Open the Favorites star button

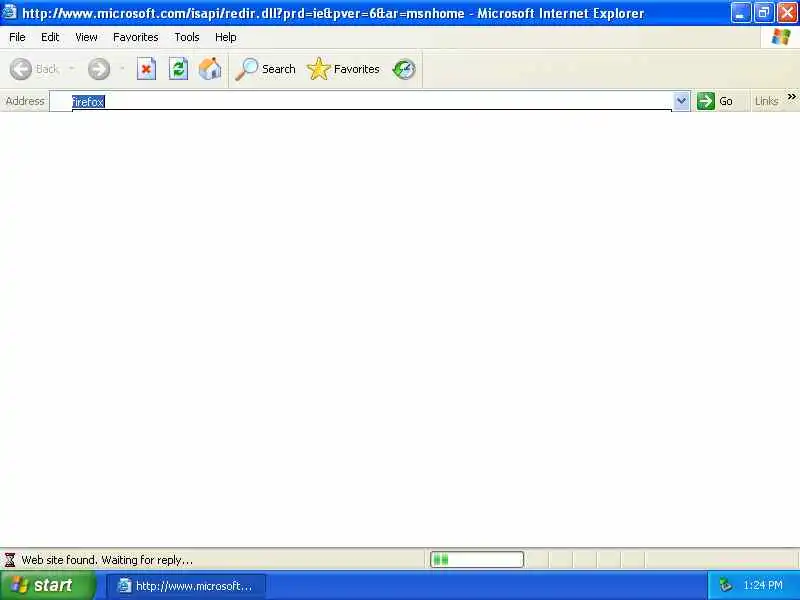[x=343, y=69]
